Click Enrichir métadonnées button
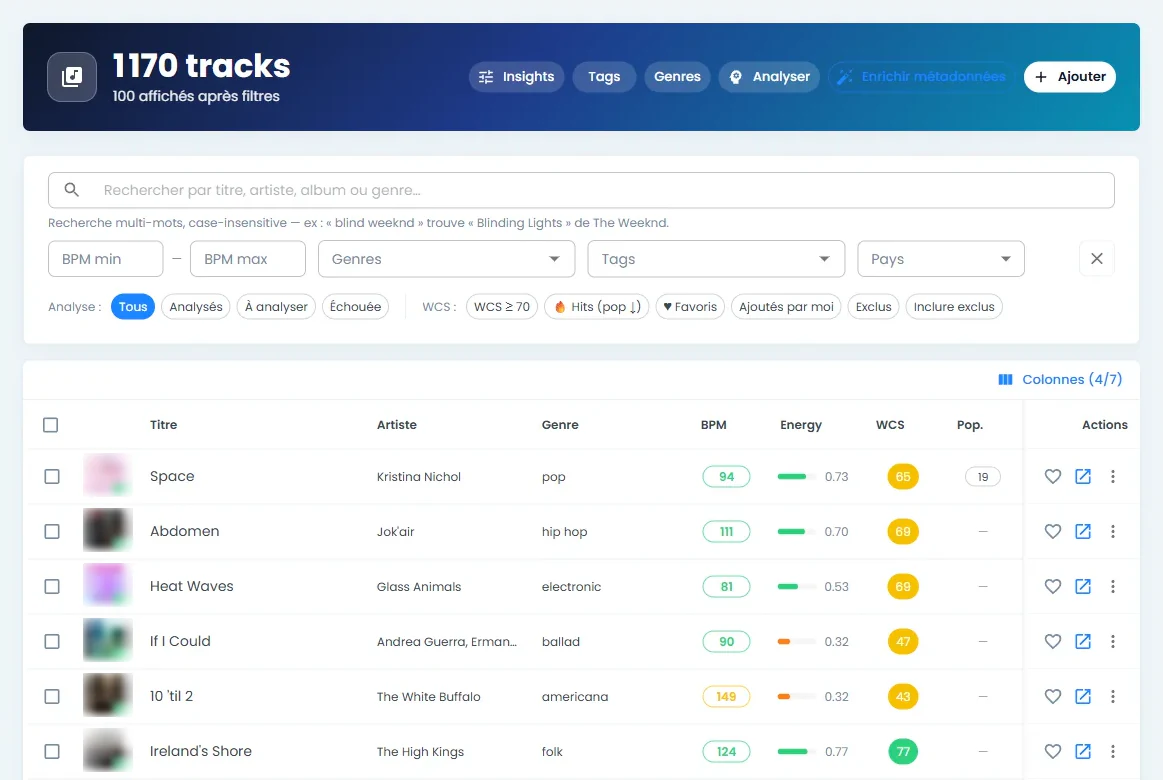 (x=920, y=77)
